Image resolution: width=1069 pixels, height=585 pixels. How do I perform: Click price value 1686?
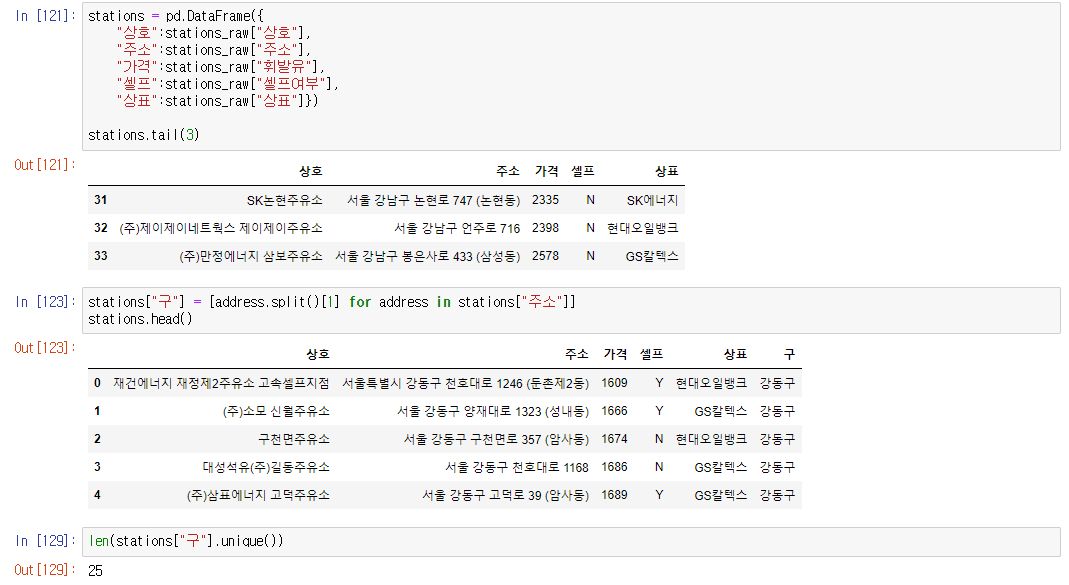tap(614, 466)
